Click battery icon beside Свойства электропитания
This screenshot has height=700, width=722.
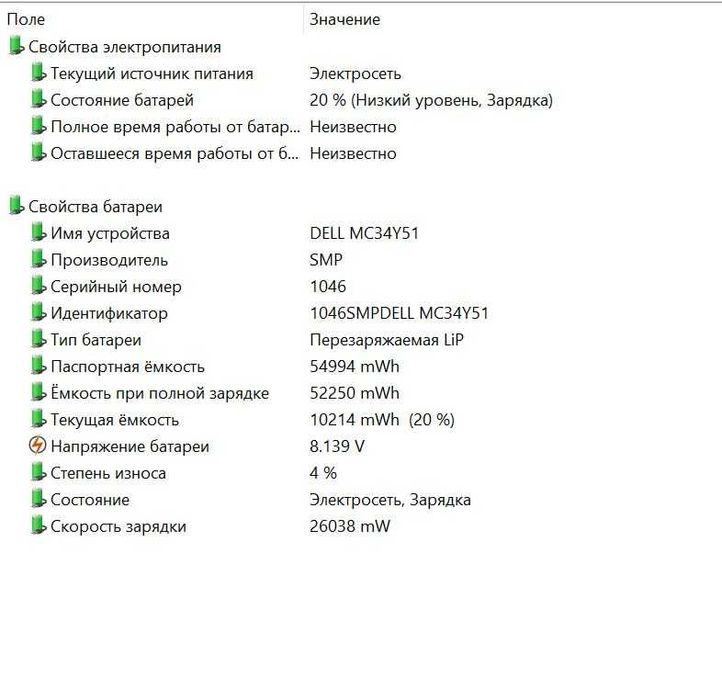pos(16,46)
